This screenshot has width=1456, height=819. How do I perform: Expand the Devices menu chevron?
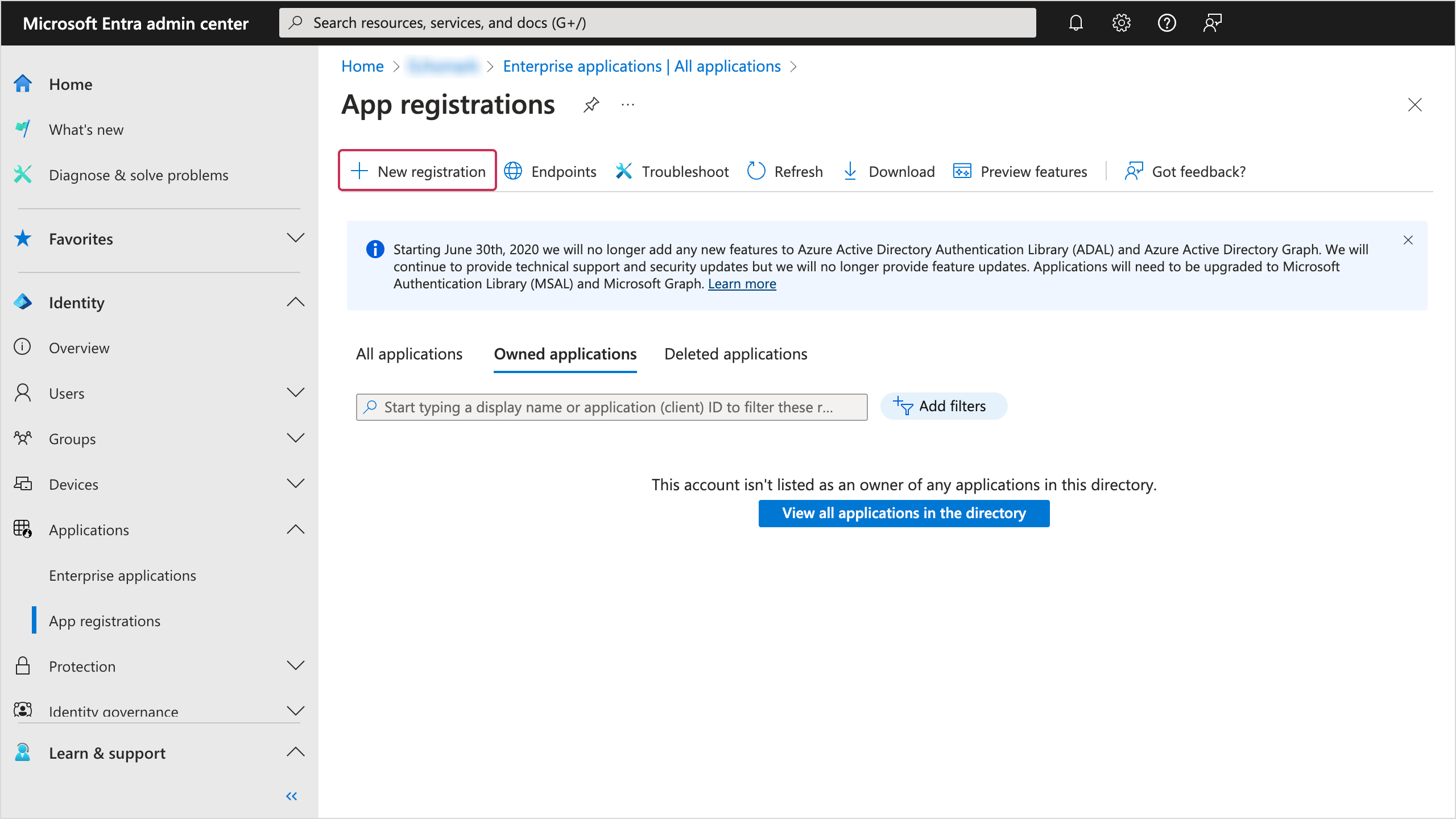[296, 483]
